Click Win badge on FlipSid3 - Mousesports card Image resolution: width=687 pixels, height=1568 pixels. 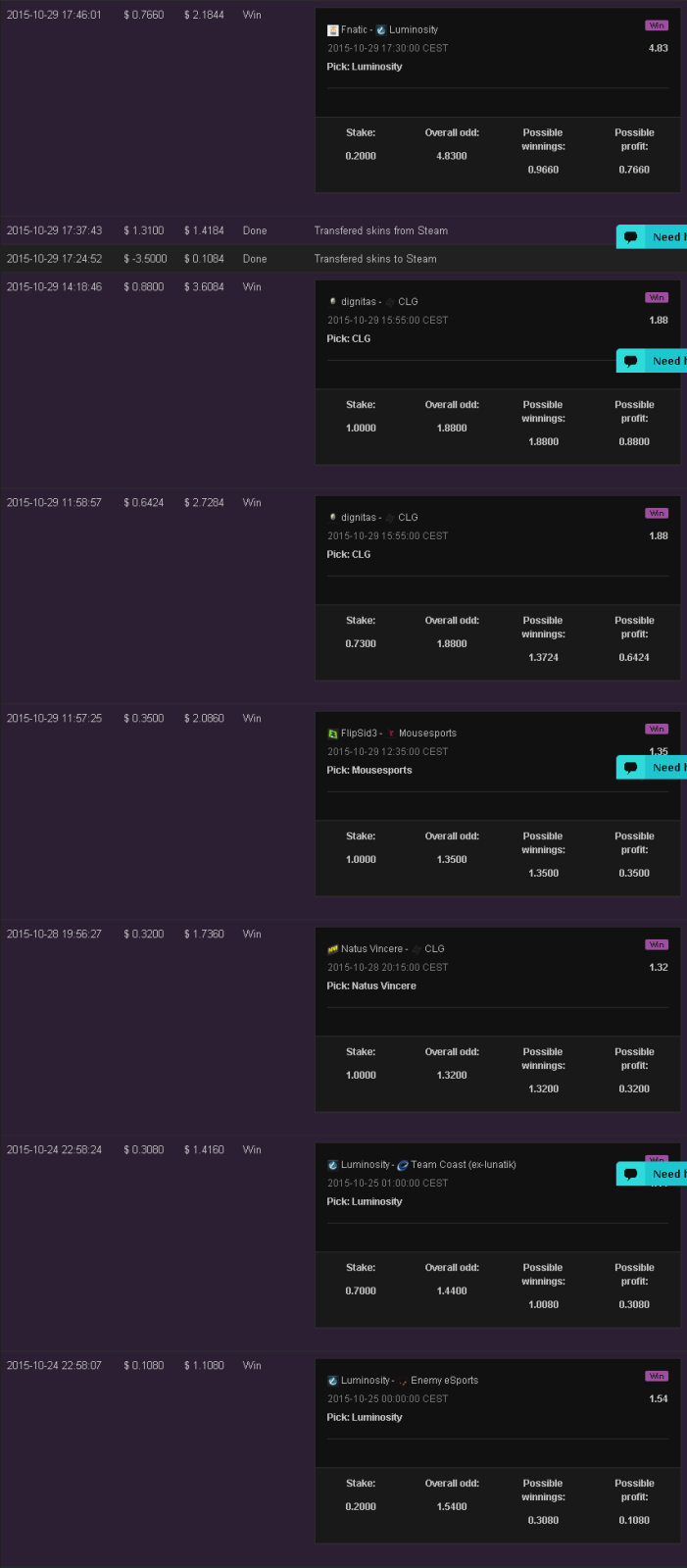(x=657, y=729)
